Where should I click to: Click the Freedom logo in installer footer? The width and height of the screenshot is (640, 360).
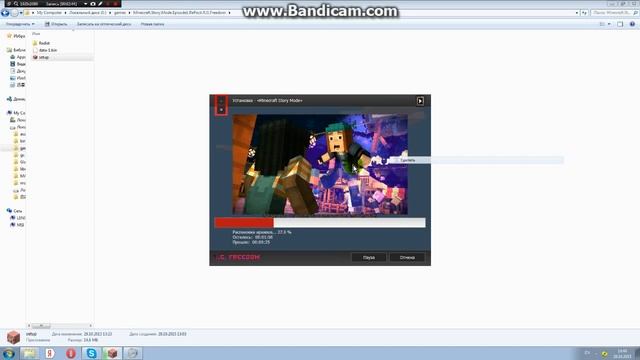click(238, 257)
